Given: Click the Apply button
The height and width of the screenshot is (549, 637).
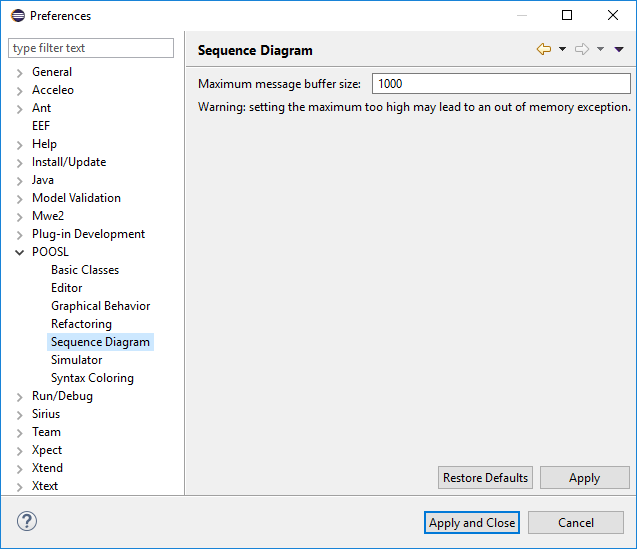Looking at the screenshot, I should (x=584, y=478).
